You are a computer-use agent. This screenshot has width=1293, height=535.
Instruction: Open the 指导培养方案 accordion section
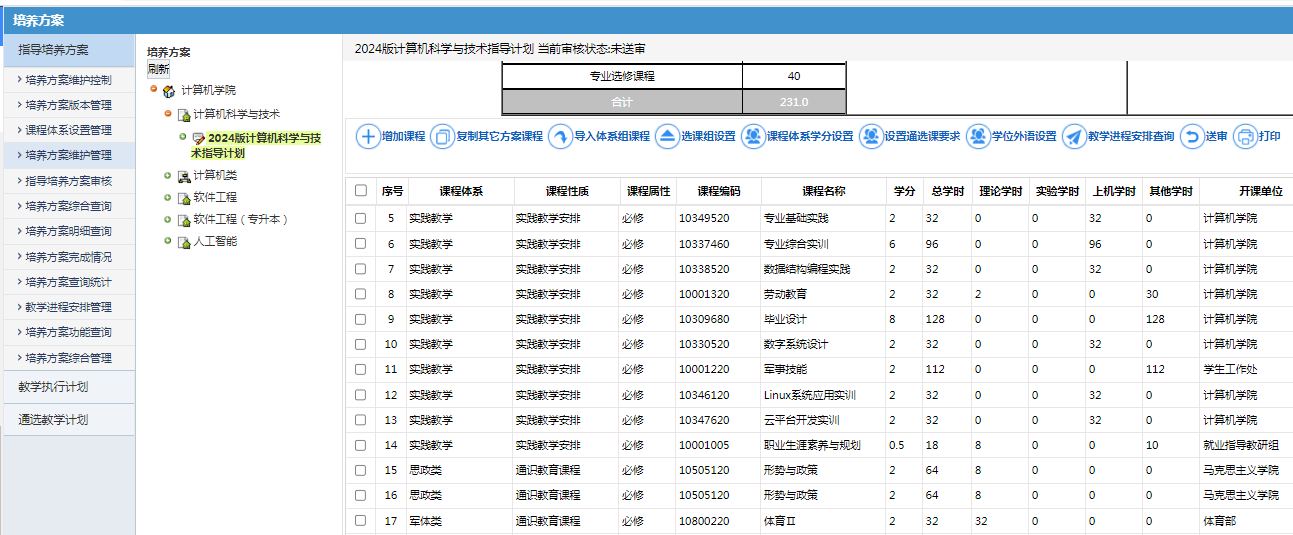[68, 50]
